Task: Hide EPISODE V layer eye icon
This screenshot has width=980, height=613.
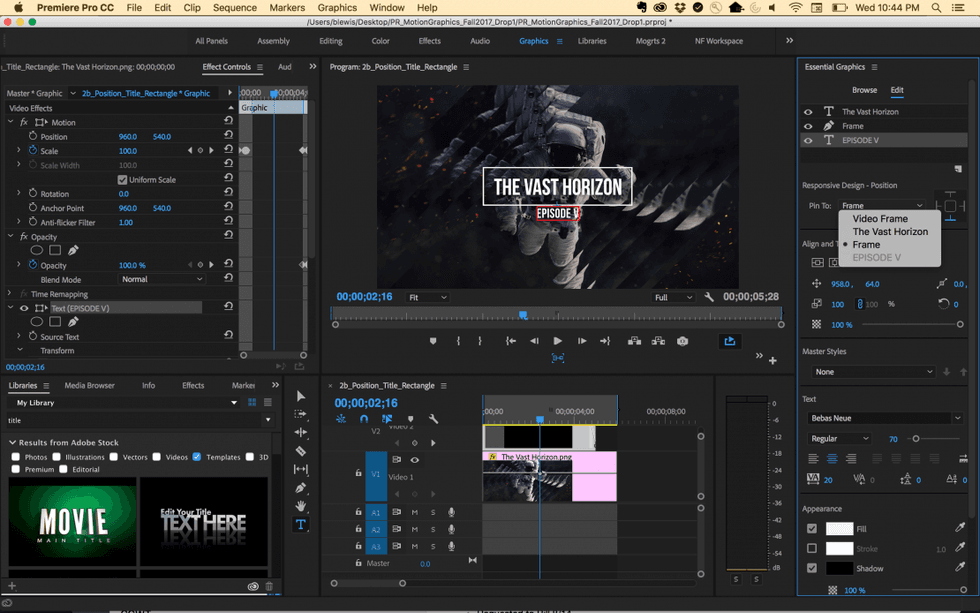Action: [x=808, y=141]
